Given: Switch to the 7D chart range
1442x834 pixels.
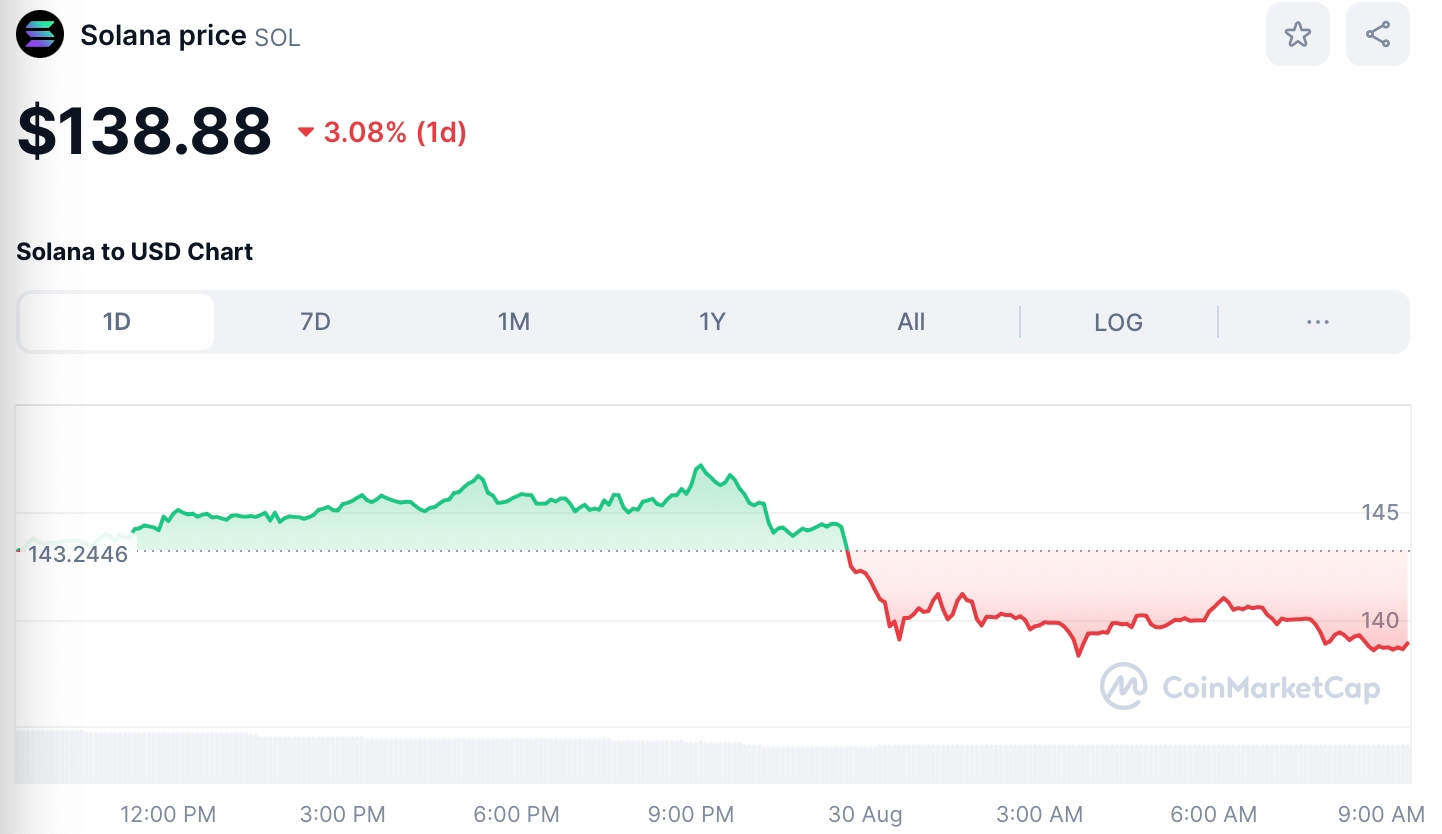Looking at the screenshot, I should pos(315,322).
